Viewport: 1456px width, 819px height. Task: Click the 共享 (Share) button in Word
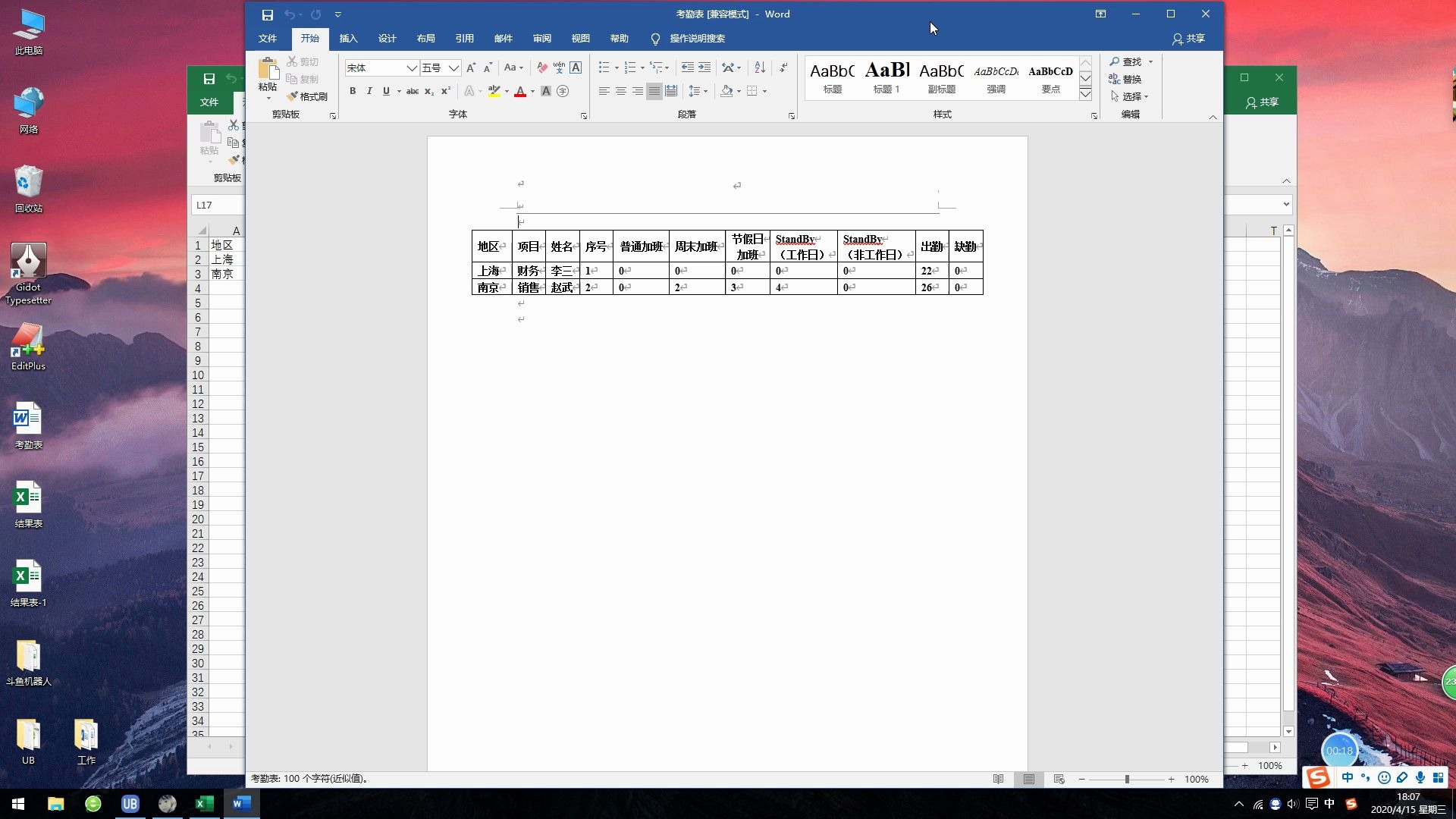click(1188, 39)
